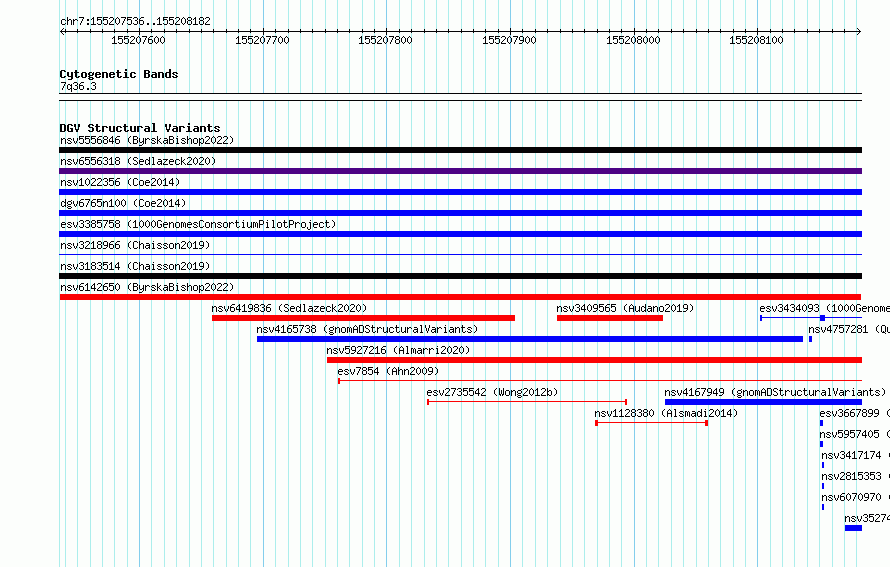
Task: Click the ruler's right arrow end
Action: 859,31
